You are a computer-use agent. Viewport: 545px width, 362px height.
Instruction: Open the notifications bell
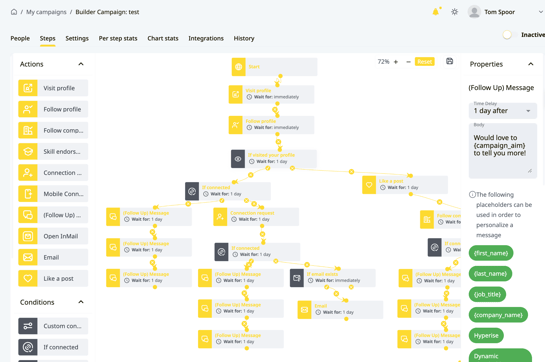point(436,12)
